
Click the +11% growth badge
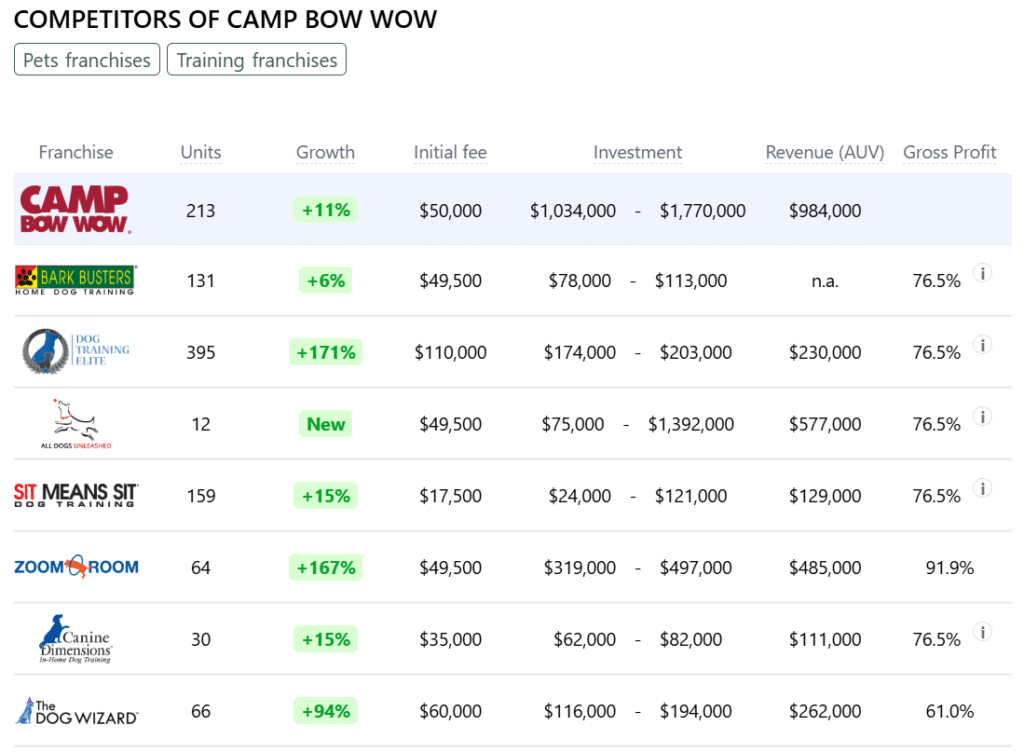point(325,210)
